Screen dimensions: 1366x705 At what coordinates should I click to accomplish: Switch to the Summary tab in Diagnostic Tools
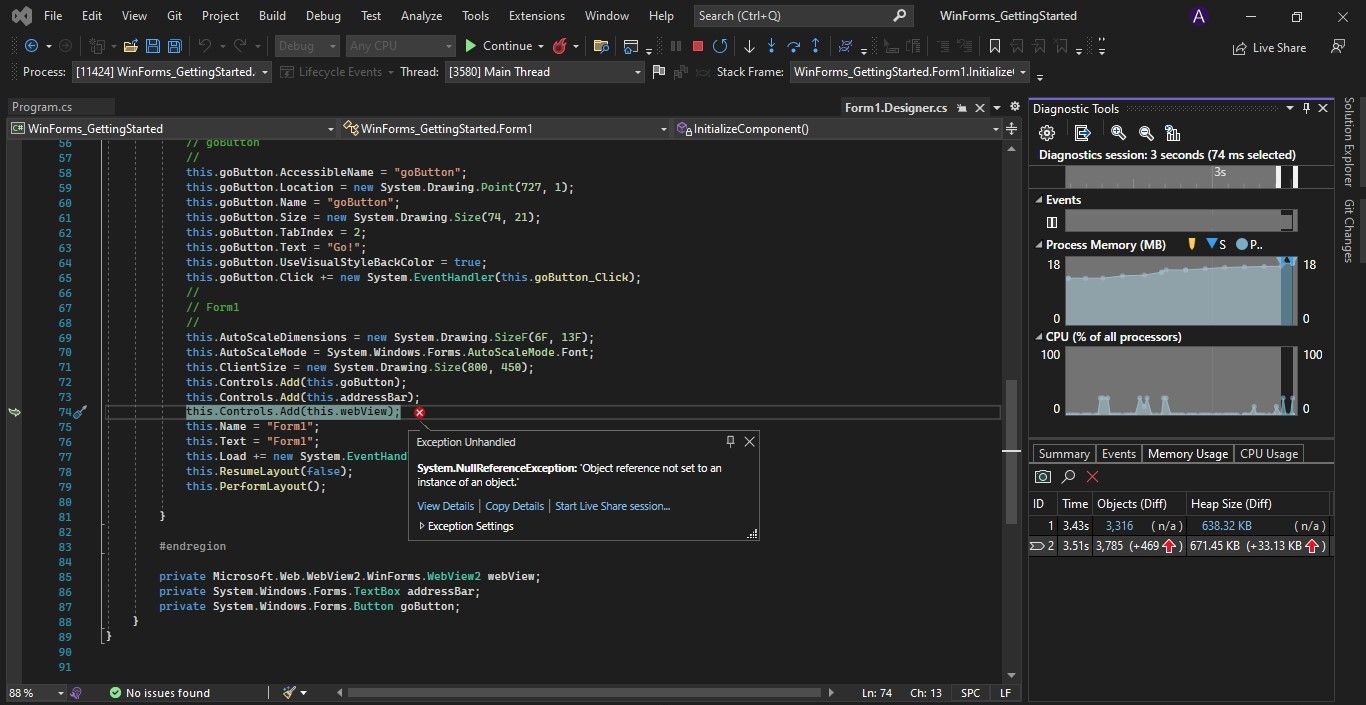click(x=1064, y=454)
